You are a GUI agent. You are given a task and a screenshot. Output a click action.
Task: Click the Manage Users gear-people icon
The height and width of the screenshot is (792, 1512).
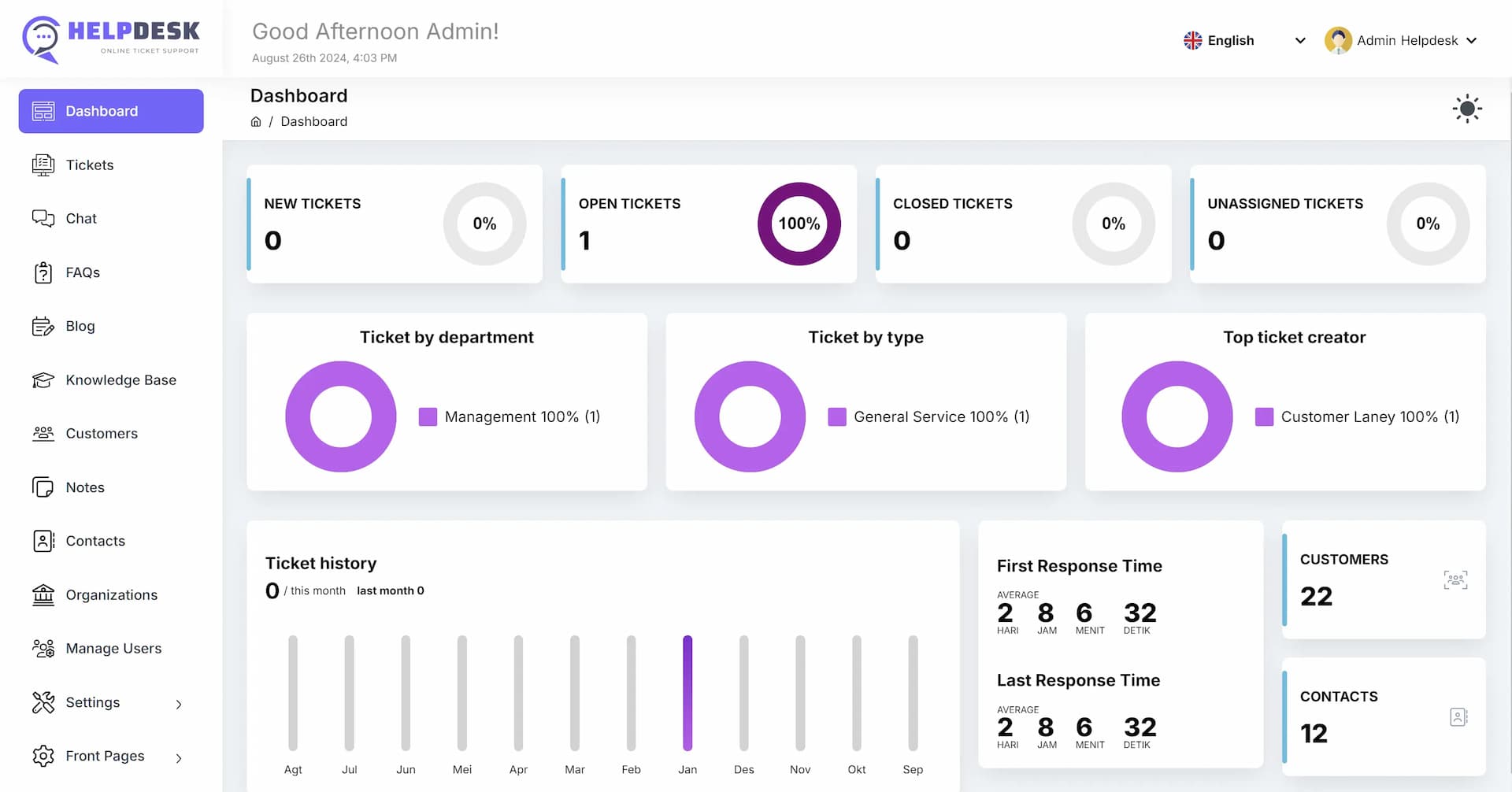coord(43,649)
